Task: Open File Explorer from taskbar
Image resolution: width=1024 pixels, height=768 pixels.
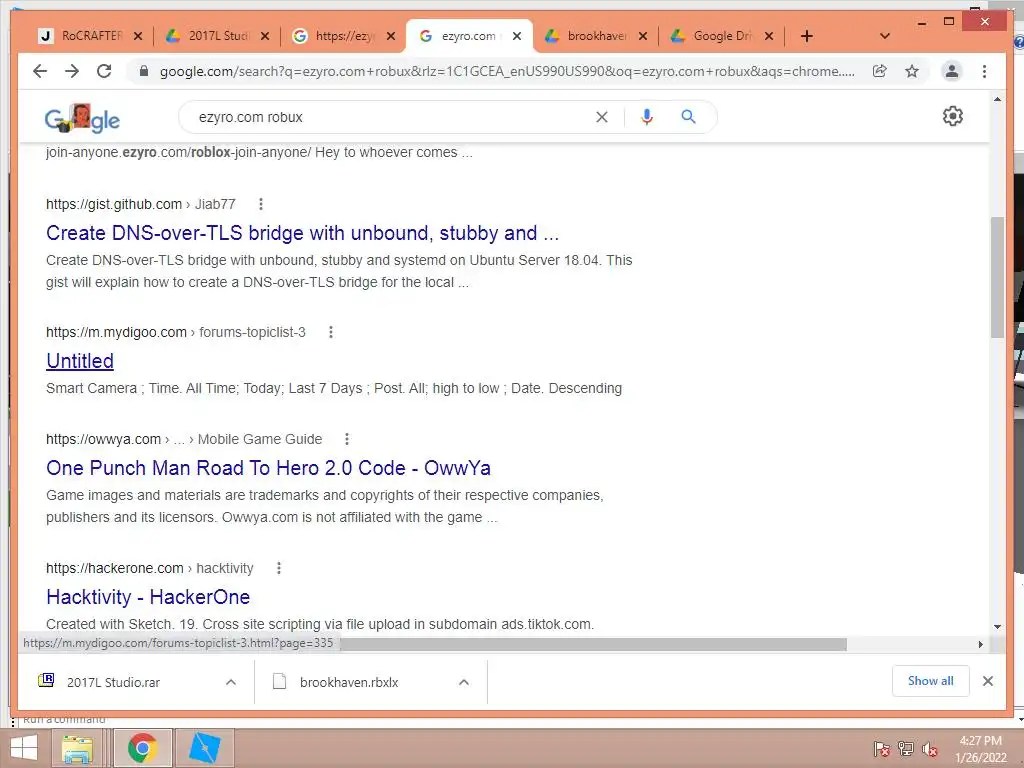Action: [x=77, y=748]
